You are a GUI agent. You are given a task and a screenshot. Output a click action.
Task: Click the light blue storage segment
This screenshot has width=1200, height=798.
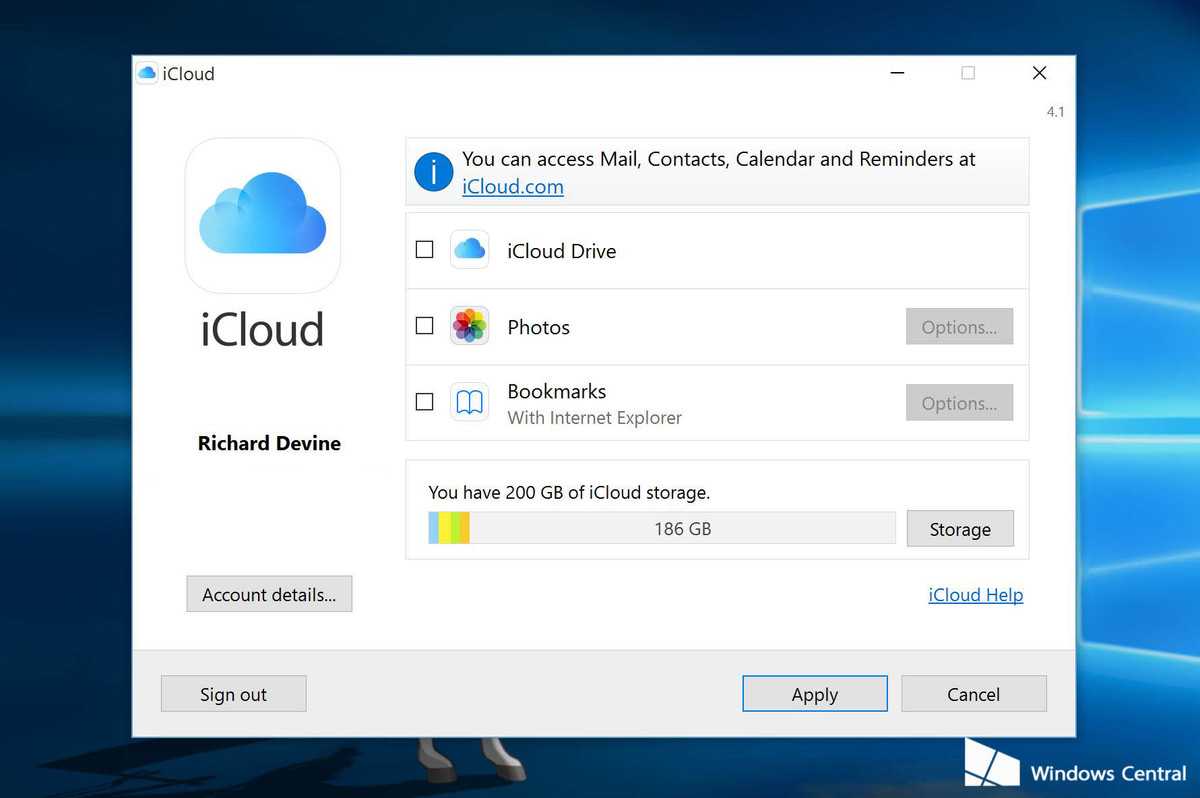(433, 528)
